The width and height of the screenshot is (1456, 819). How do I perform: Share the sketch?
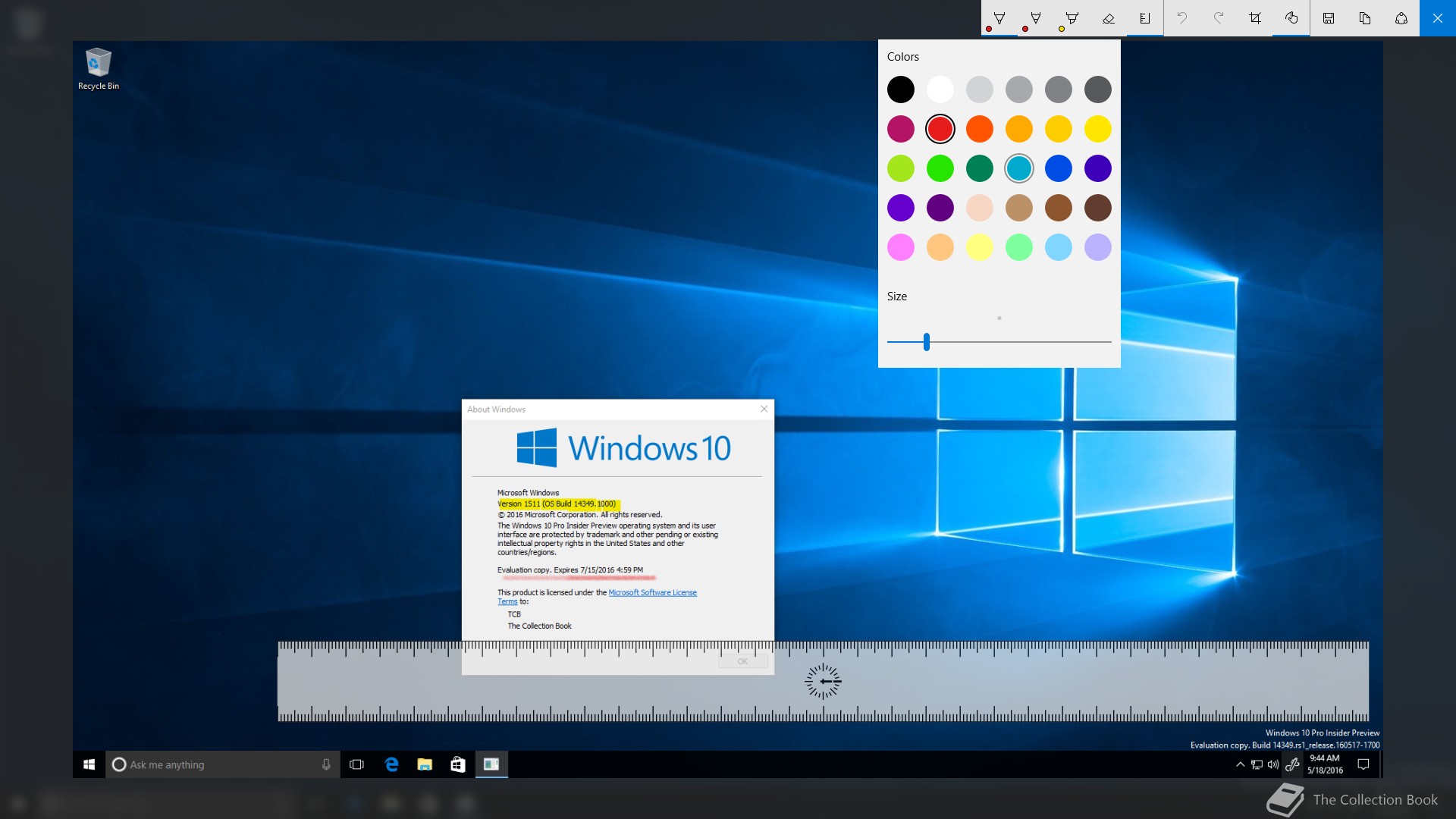pos(1401,18)
